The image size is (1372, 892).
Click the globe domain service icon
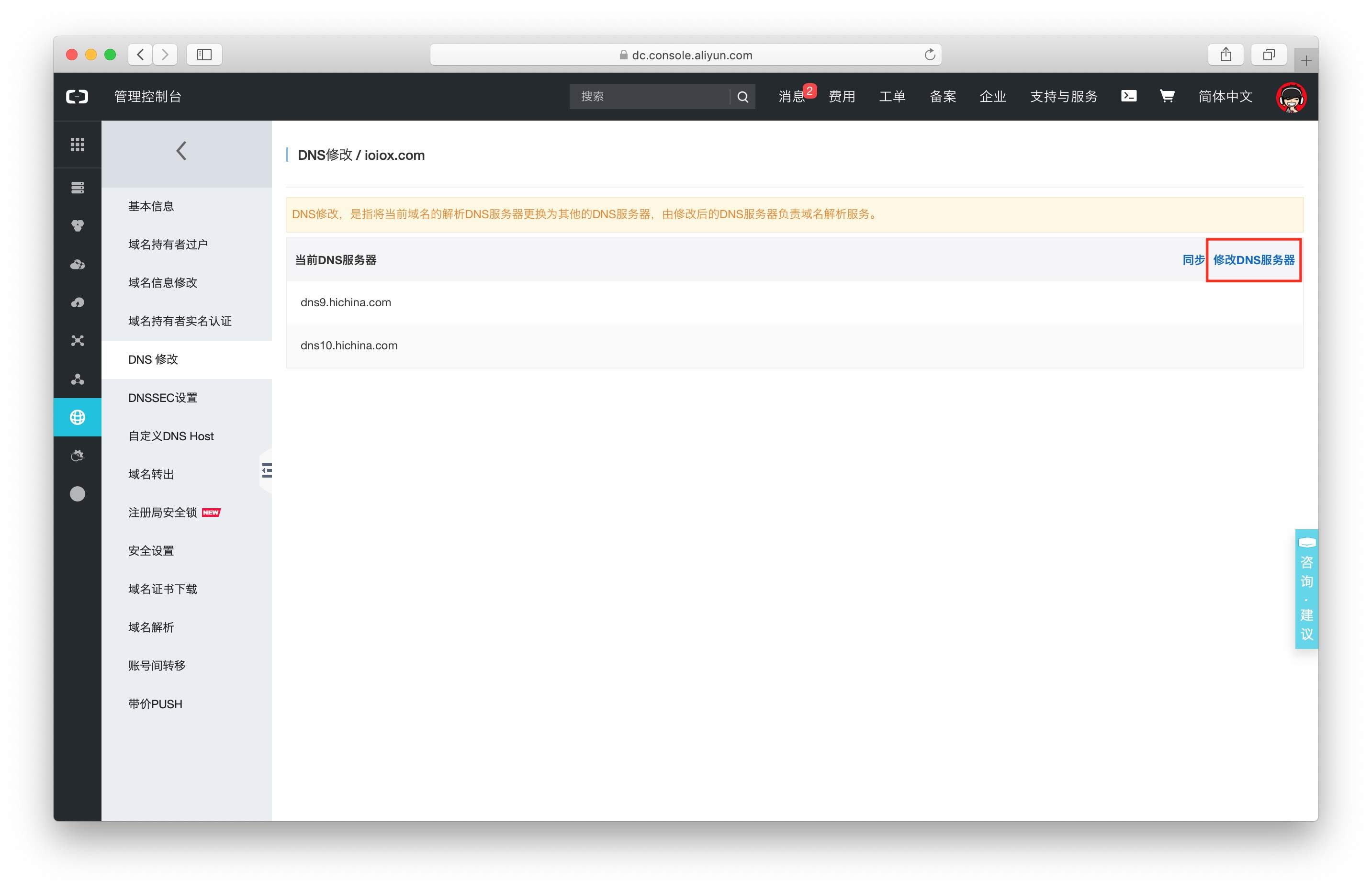pos(77,417)
